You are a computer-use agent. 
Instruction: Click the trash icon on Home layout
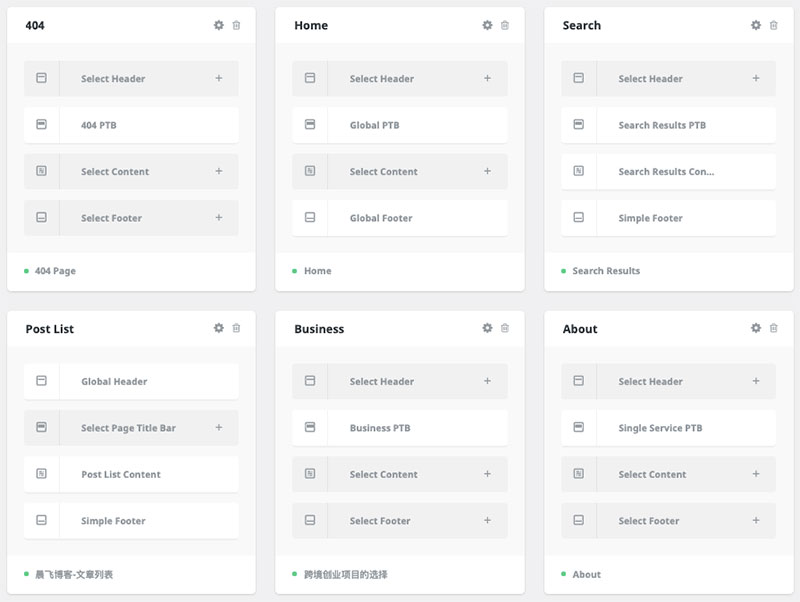[x=505, y=25]
